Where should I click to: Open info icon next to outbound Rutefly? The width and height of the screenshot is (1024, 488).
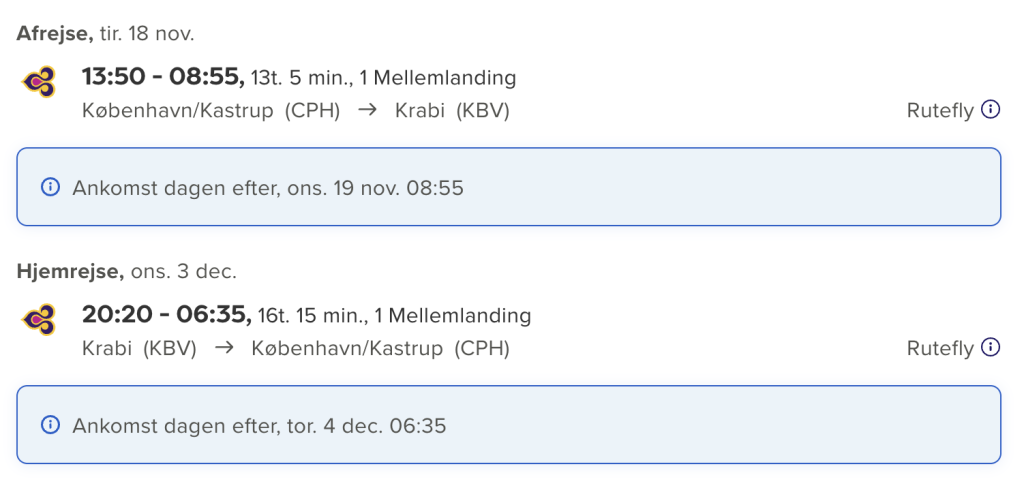coord(991,110)
